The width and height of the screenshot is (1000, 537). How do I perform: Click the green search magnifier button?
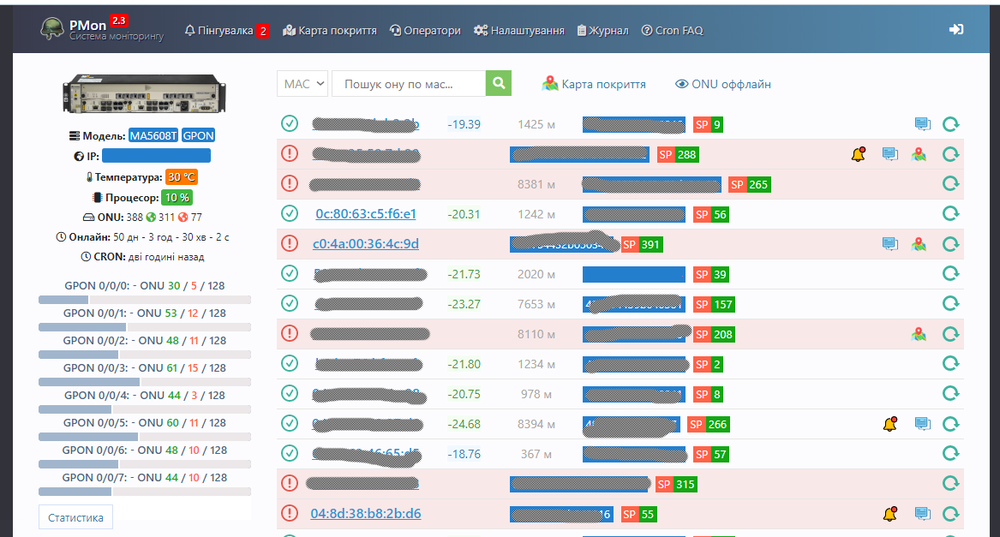pos(498,85)
